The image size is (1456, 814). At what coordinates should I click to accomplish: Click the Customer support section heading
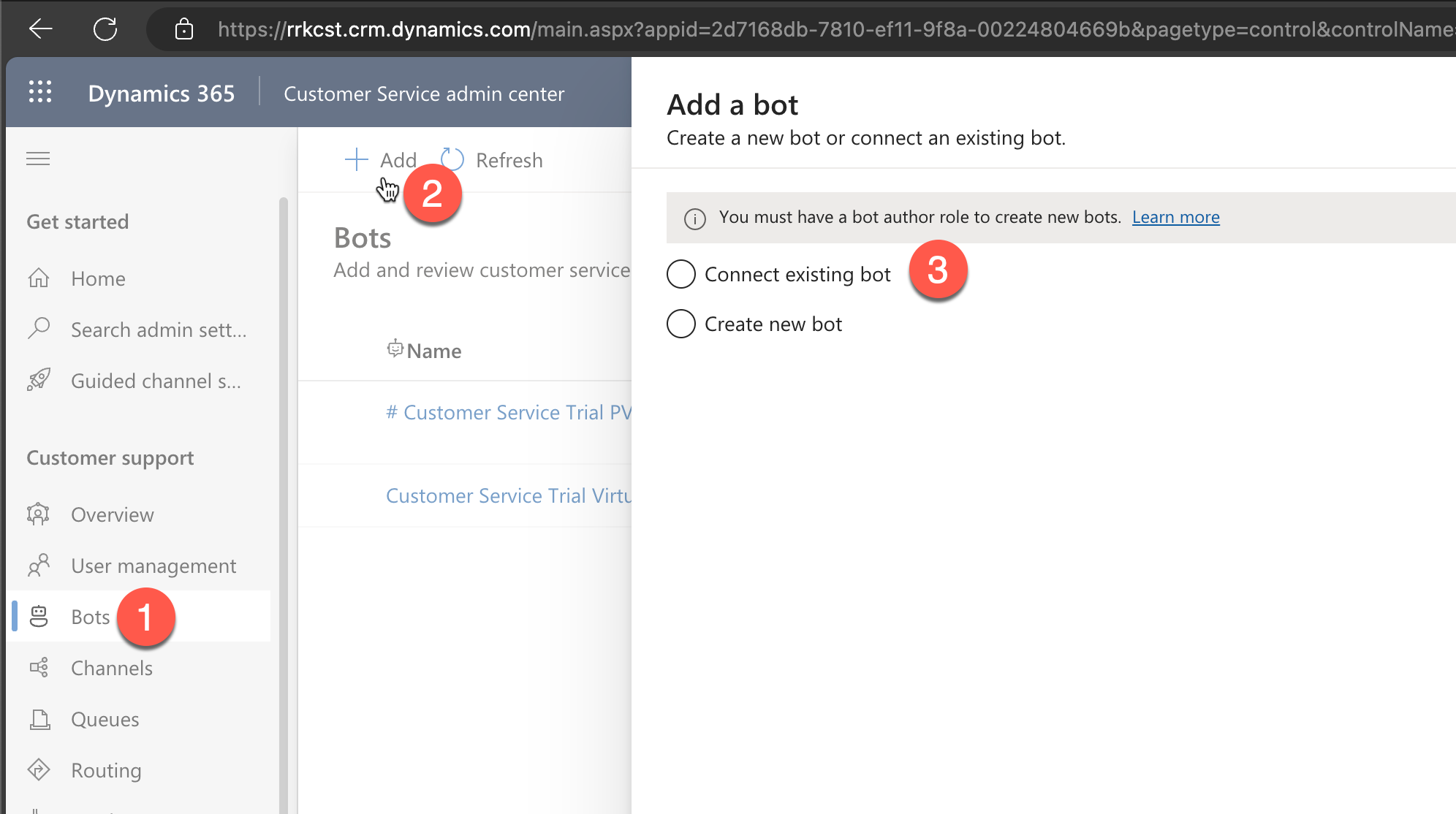[110, 457]
